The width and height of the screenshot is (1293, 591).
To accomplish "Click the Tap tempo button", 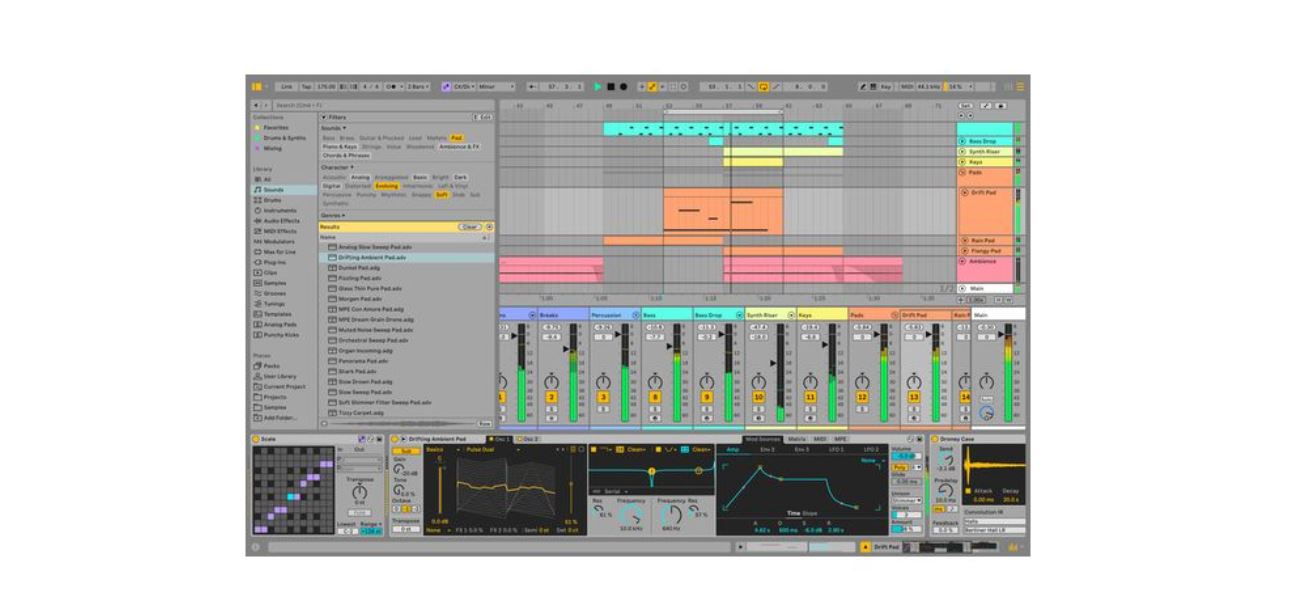I will pyautogui.click(x=306, y=87).
